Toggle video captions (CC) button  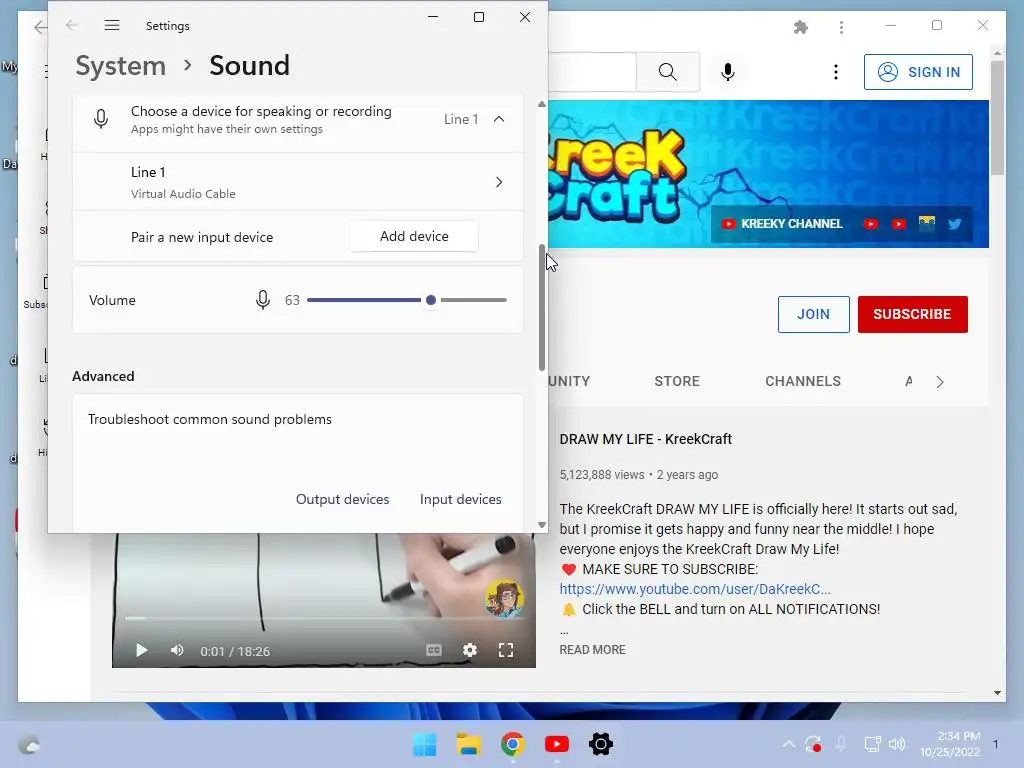coord(434,650)
